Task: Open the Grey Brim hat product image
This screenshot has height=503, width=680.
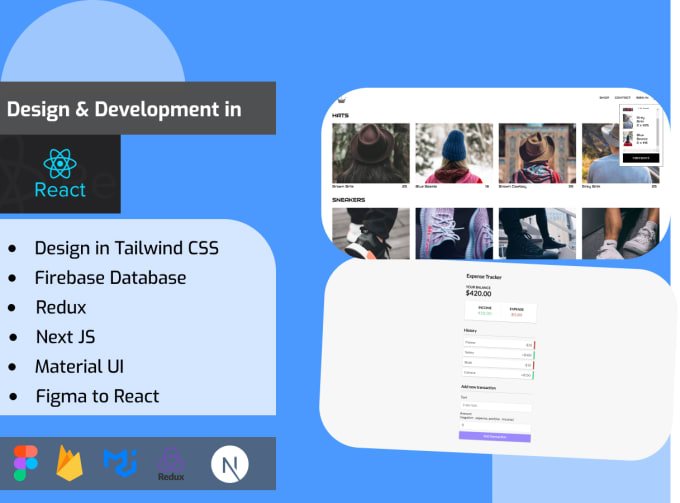Action: click(x=600, y=153)
